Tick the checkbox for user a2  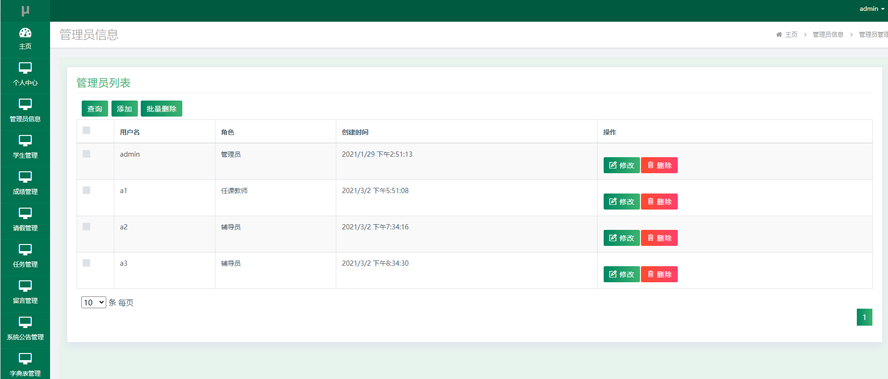pyautogui.click(x=87, y=226)
